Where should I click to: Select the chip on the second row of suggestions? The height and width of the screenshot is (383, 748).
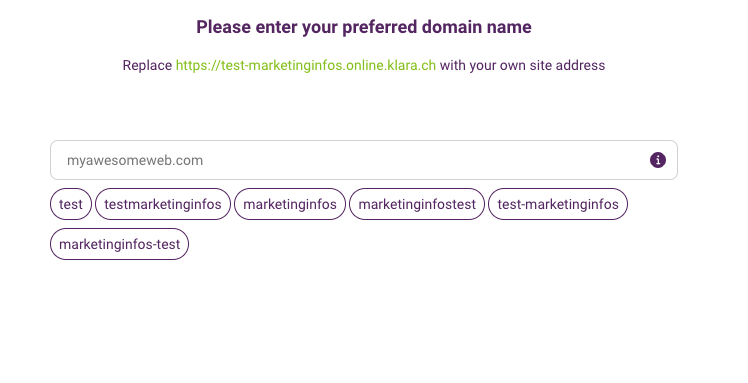pos(119,244)
